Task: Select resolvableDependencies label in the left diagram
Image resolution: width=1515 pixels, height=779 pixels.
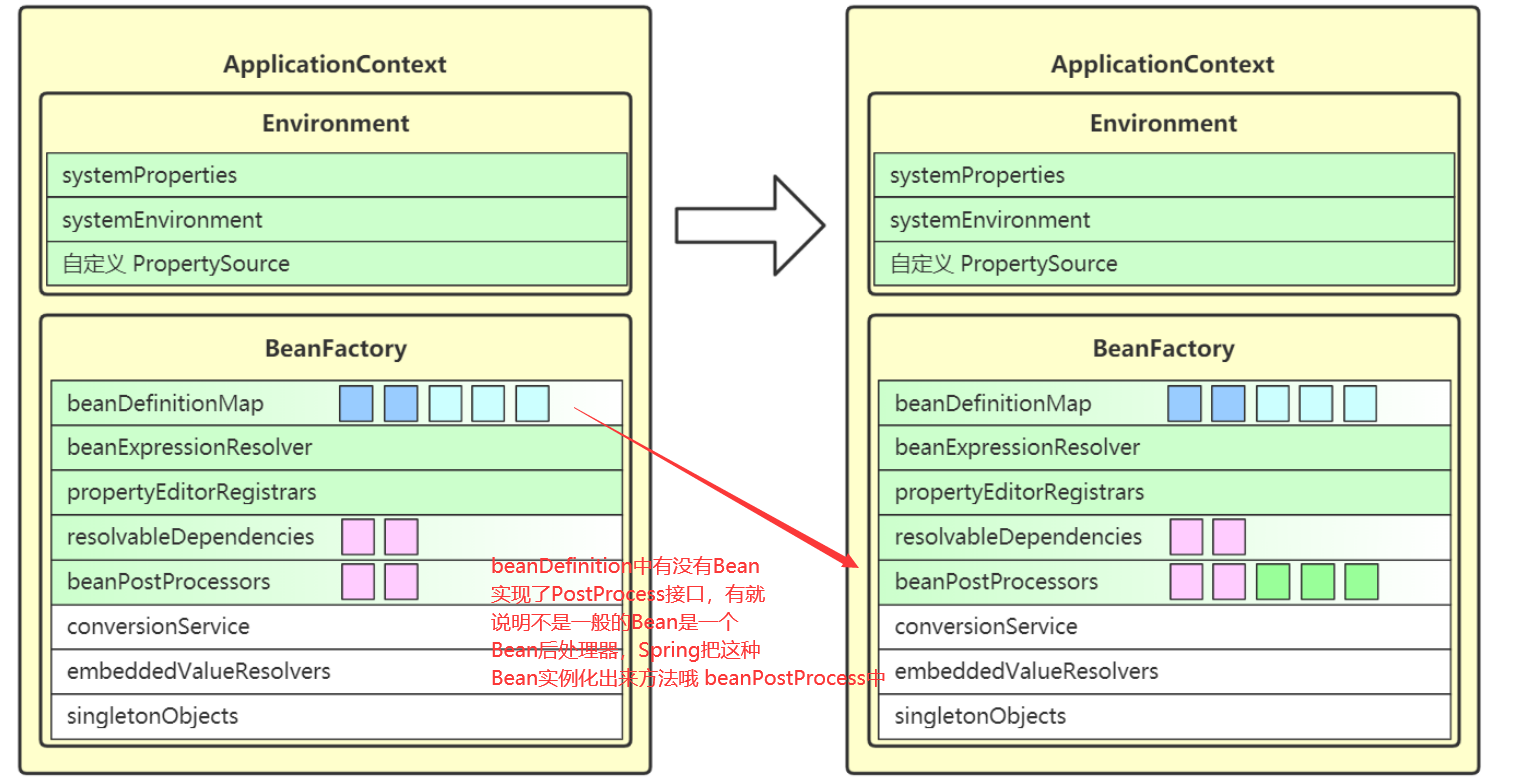Action: (x=190, y=537)
